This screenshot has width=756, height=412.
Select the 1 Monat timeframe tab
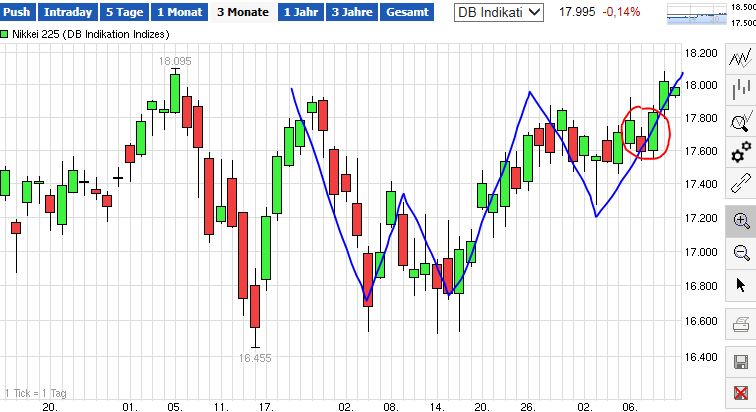click(x=179, y=12)
